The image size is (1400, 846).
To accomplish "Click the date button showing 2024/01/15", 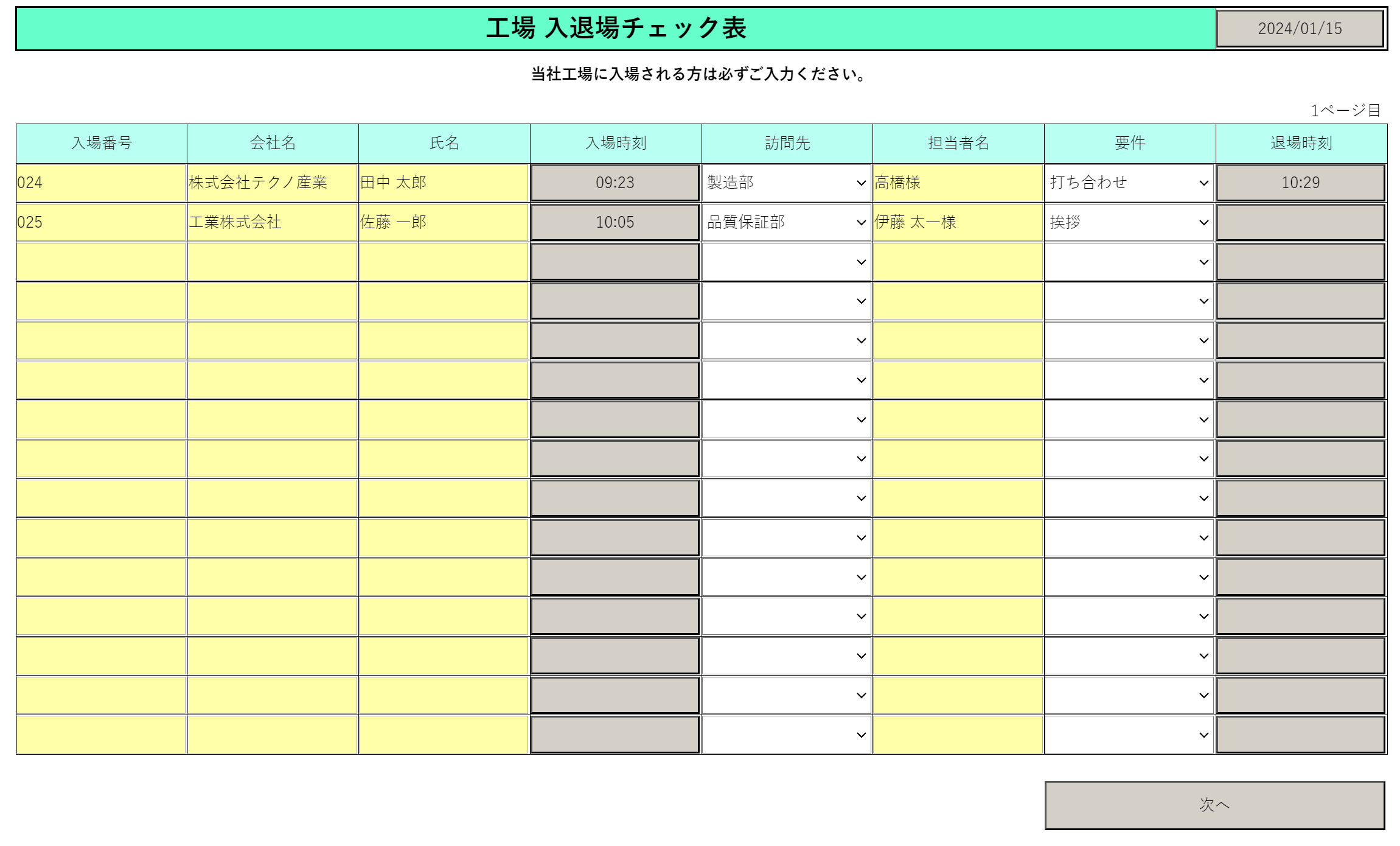I will (1300, 28).
